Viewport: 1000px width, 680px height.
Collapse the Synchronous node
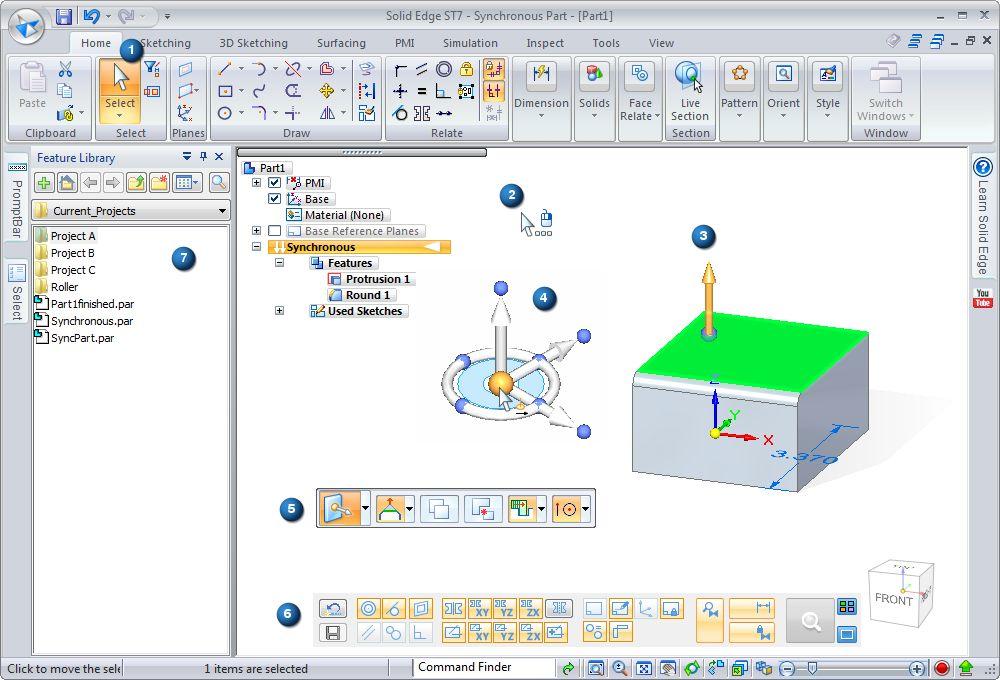point(256,247)
